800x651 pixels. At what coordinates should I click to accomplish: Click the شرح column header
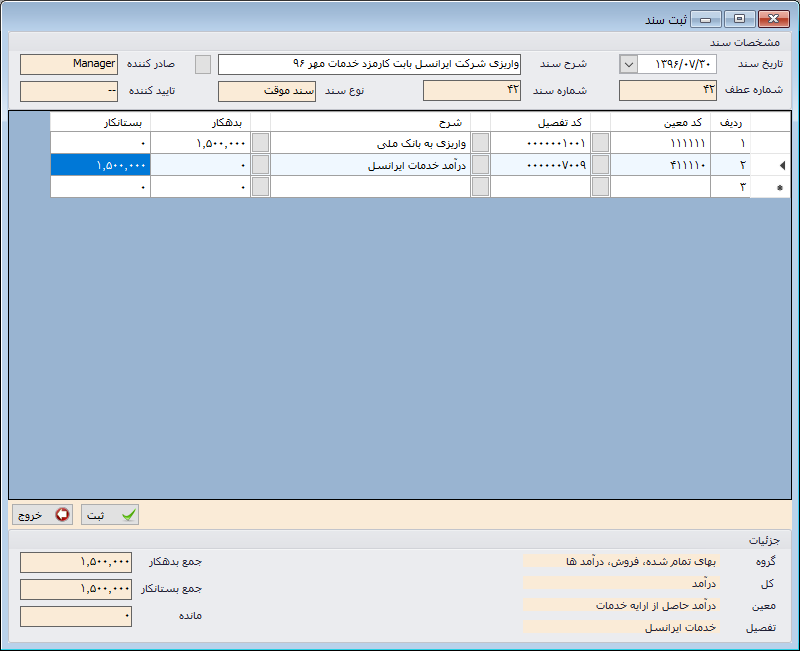tap(370, 122)
